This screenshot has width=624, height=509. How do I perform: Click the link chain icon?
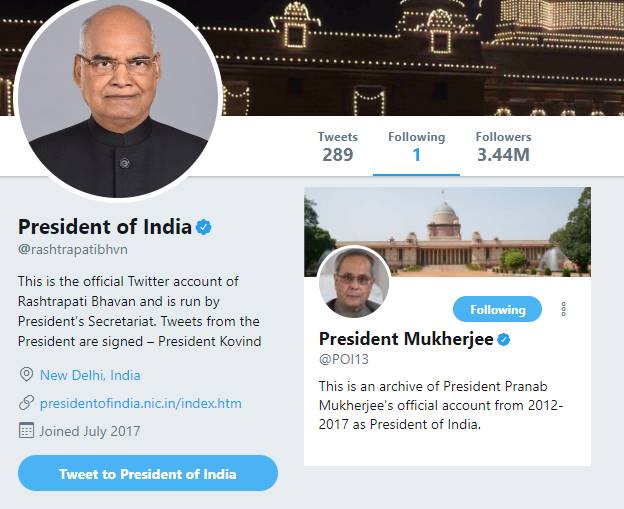pyautogui.click(x=26, y=403)
